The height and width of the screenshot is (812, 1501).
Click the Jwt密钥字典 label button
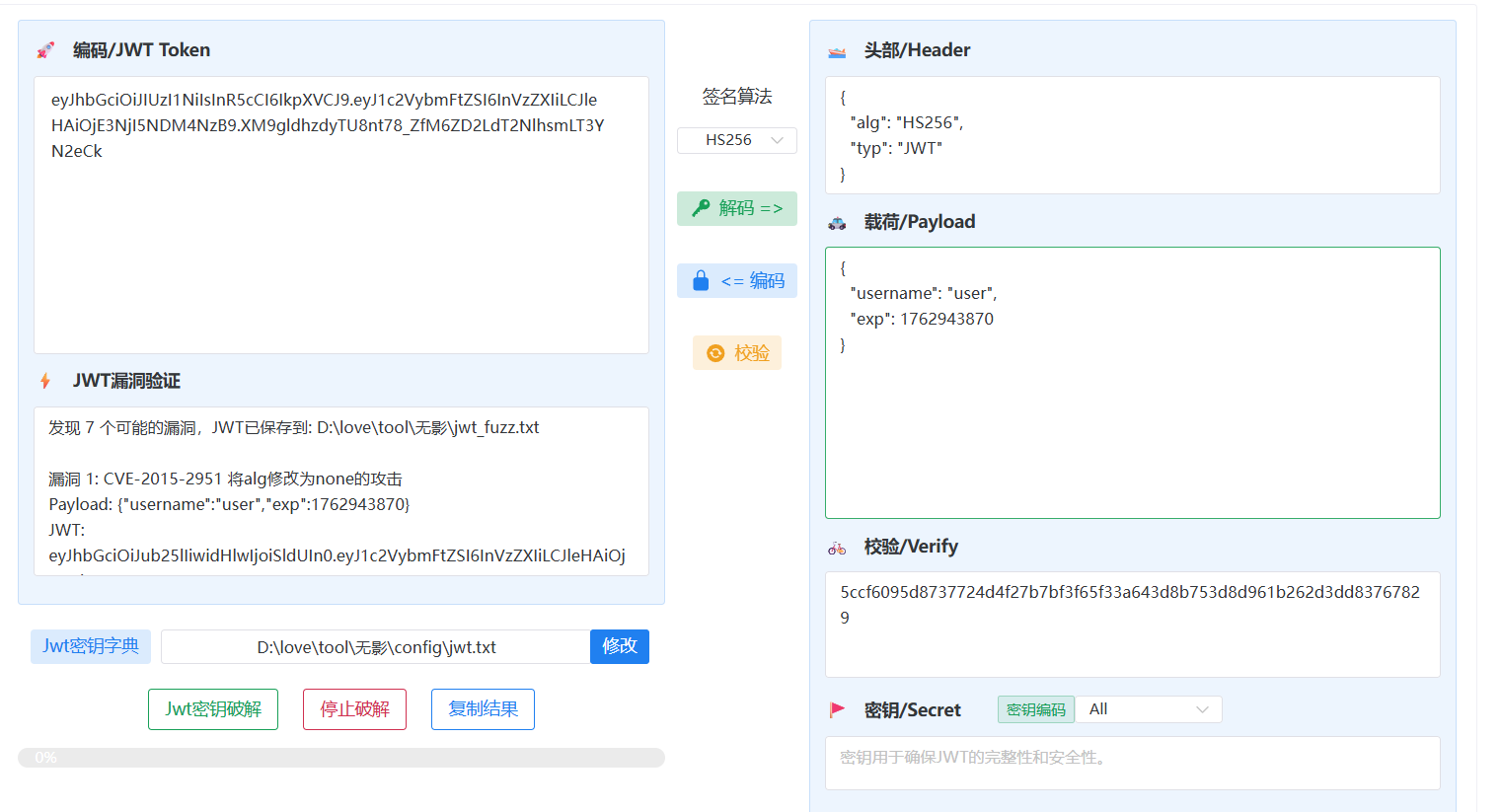point(91,646)
